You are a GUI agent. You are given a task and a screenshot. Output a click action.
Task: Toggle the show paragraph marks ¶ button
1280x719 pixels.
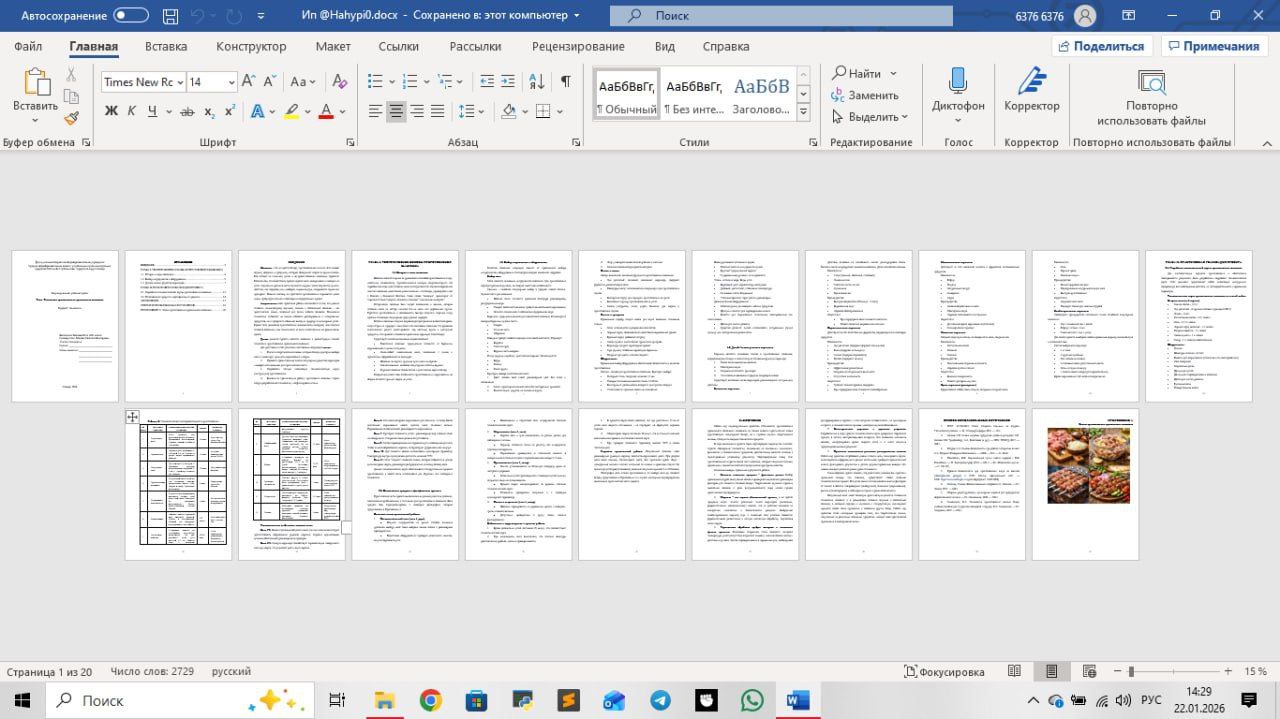565,82
